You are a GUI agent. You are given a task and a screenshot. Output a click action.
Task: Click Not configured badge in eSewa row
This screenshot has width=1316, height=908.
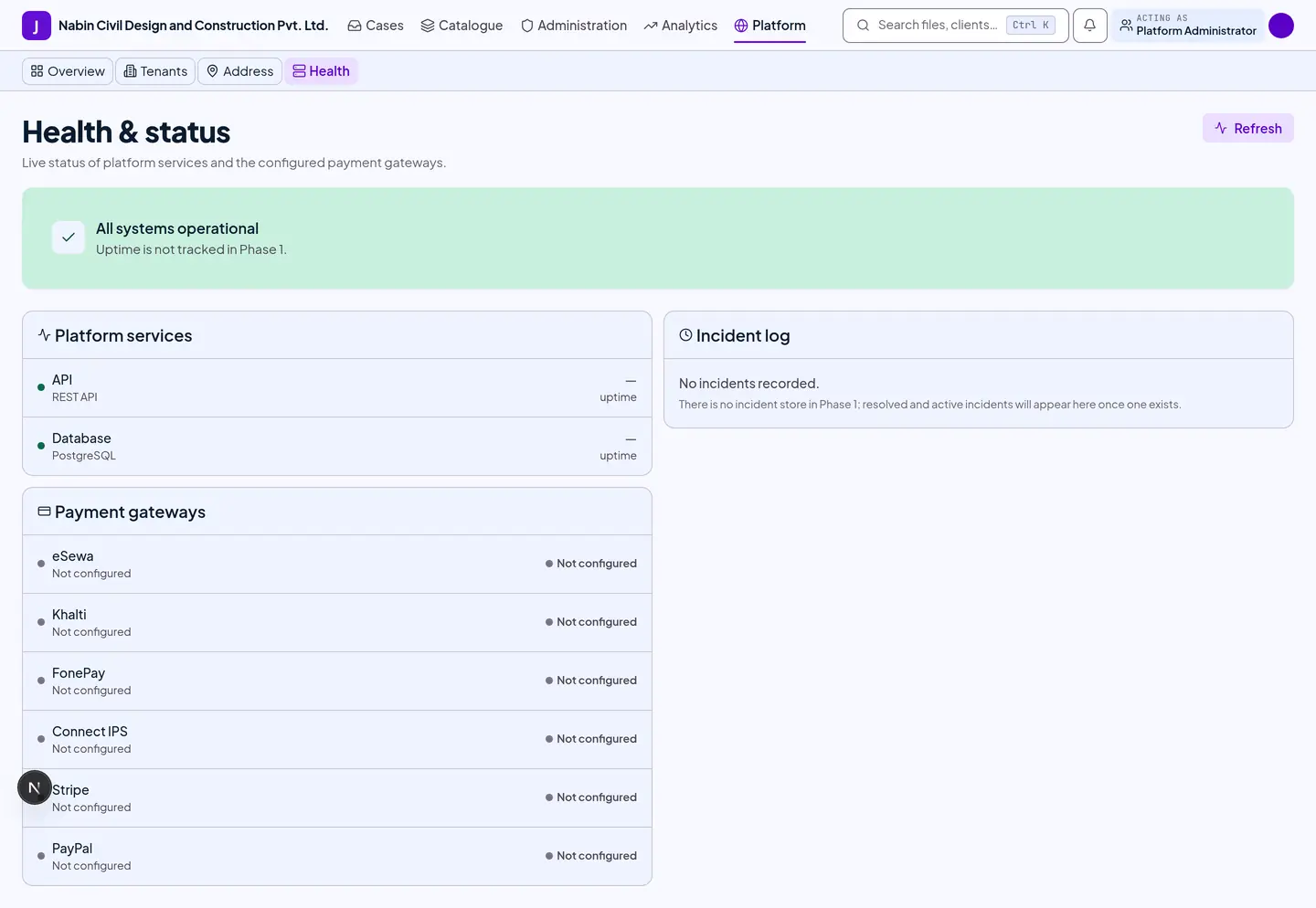pyautogui.click(x=590, y=564)
